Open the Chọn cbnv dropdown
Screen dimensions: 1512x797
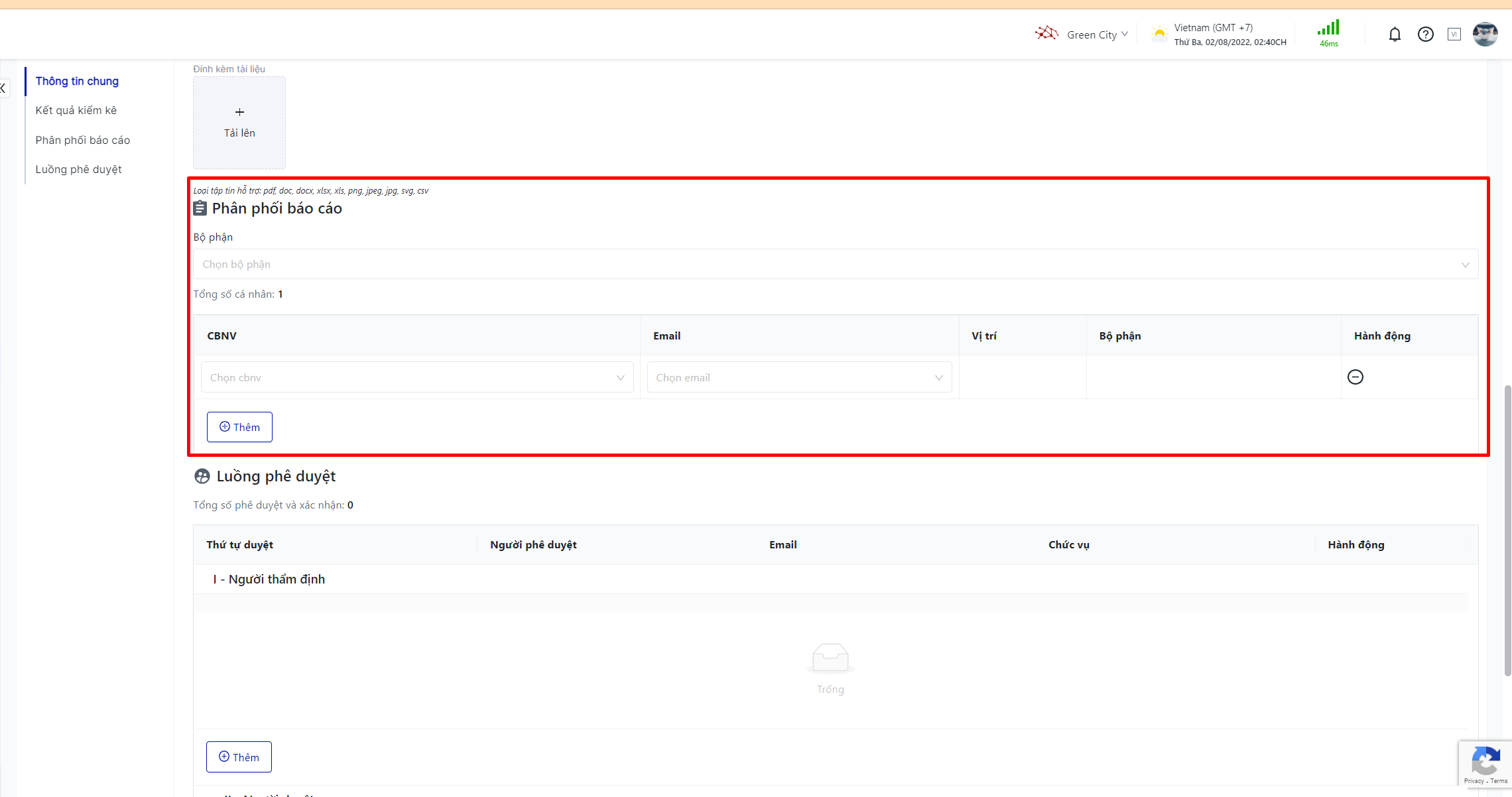(416, 377)
